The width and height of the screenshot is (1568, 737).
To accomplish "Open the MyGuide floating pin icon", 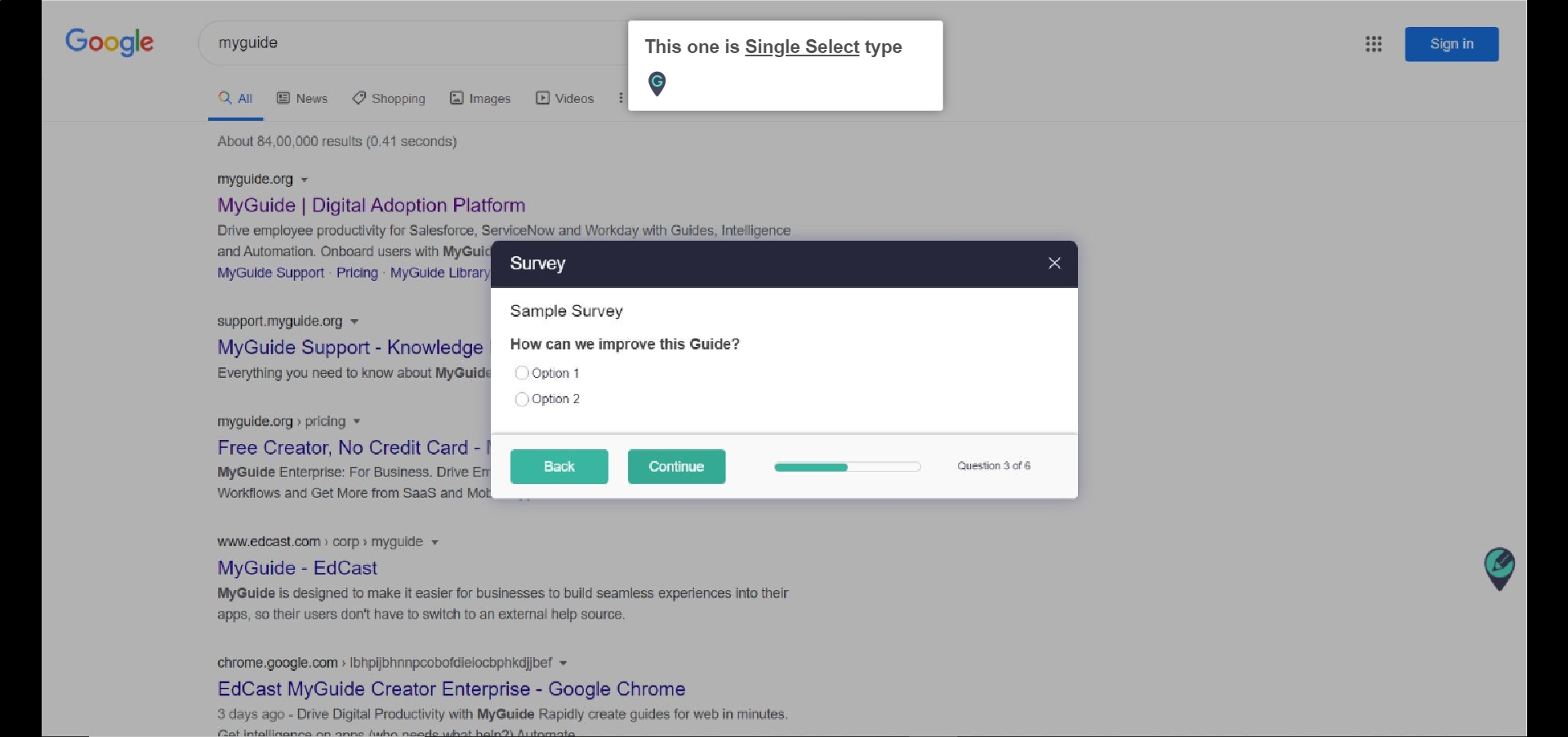I will click(x=1499, y=569).
